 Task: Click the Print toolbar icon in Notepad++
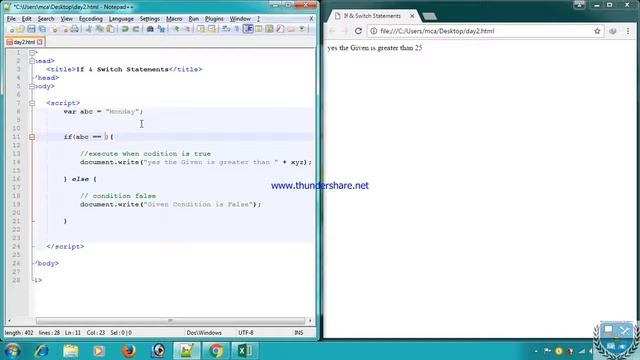[75, 29]
